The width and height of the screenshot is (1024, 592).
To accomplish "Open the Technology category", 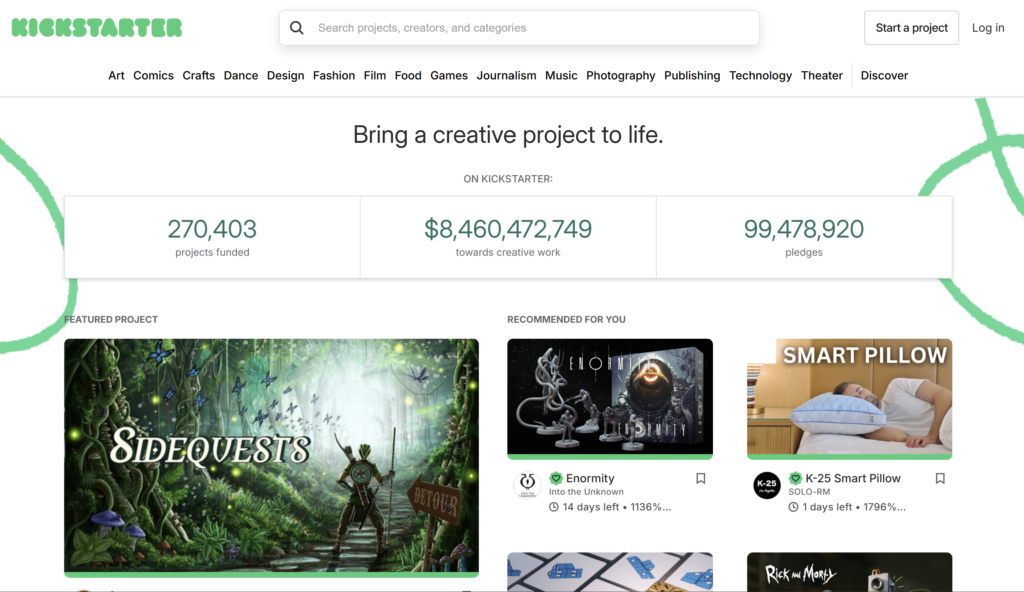I will [x=760, y=75].
